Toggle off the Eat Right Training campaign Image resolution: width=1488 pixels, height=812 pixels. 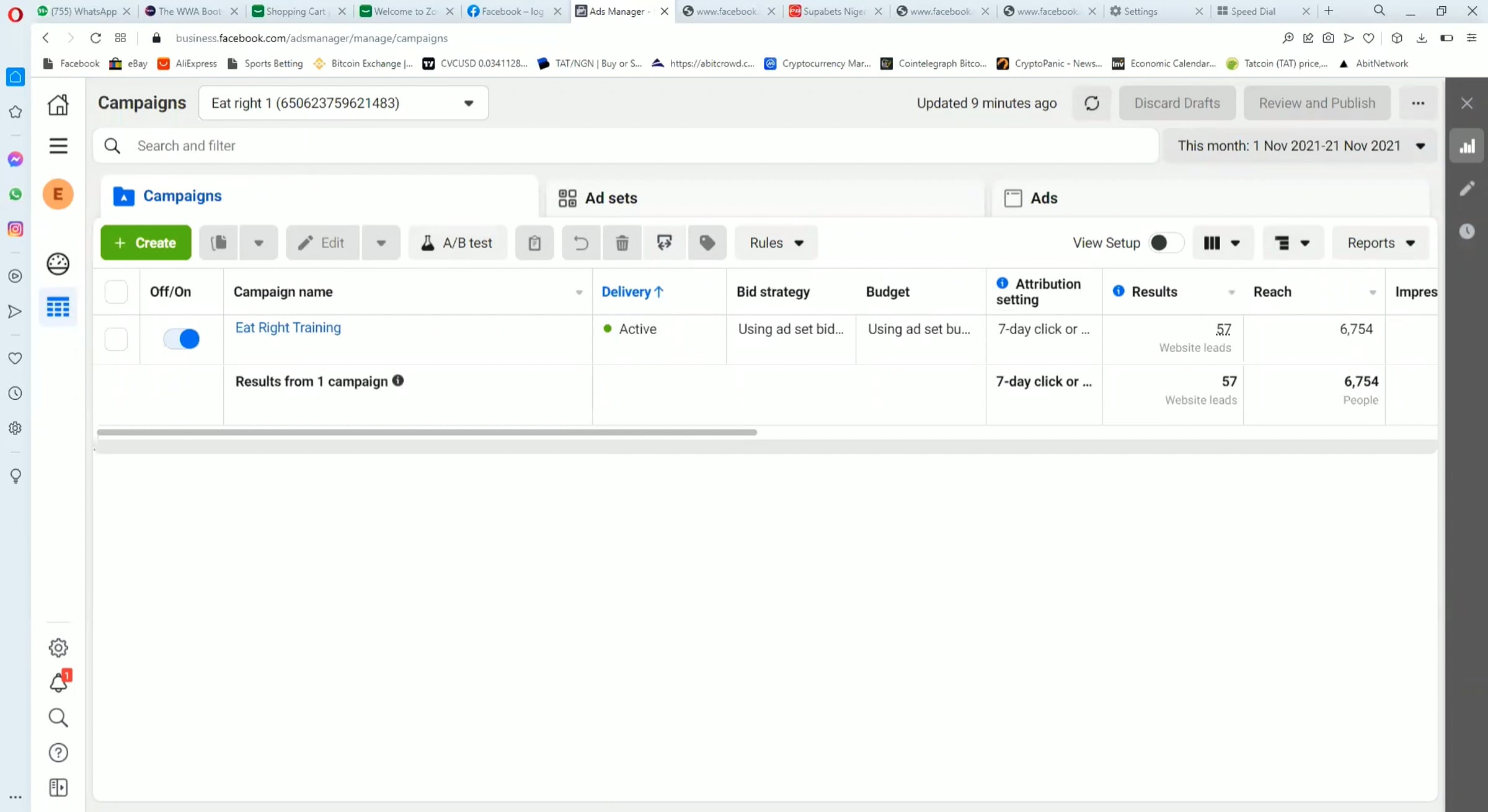[182, 339]
